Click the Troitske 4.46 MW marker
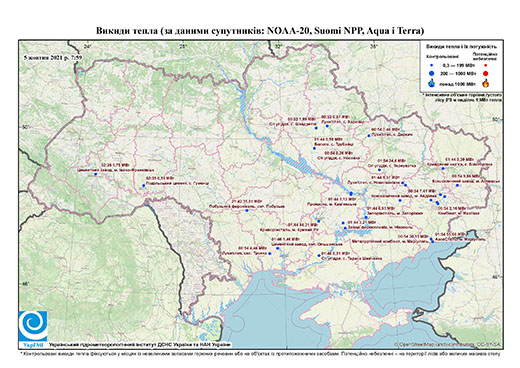Screen dimensions: 520x368 pyautogui.click(x=270, y=254)
